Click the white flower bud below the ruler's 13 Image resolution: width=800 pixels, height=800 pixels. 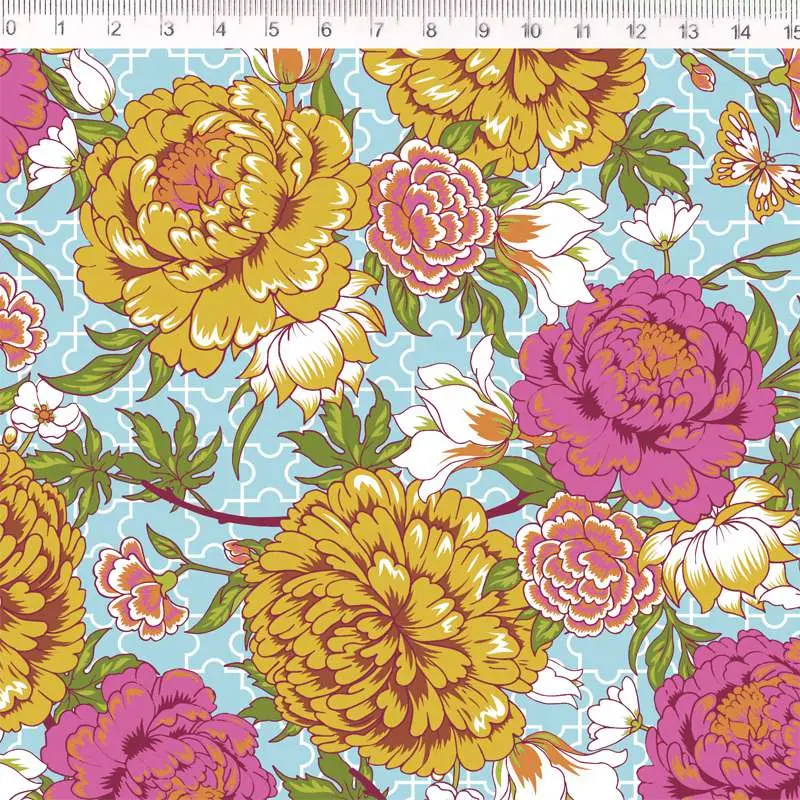(x=663, y=222)
